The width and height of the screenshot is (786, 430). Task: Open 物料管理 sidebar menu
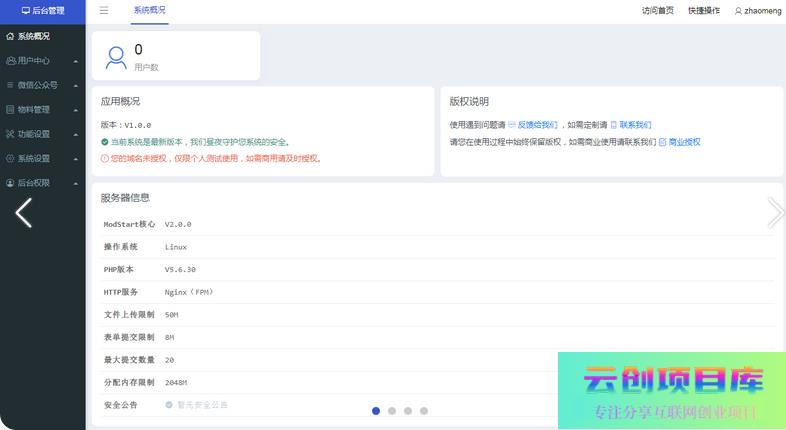(x=43, y=110)
